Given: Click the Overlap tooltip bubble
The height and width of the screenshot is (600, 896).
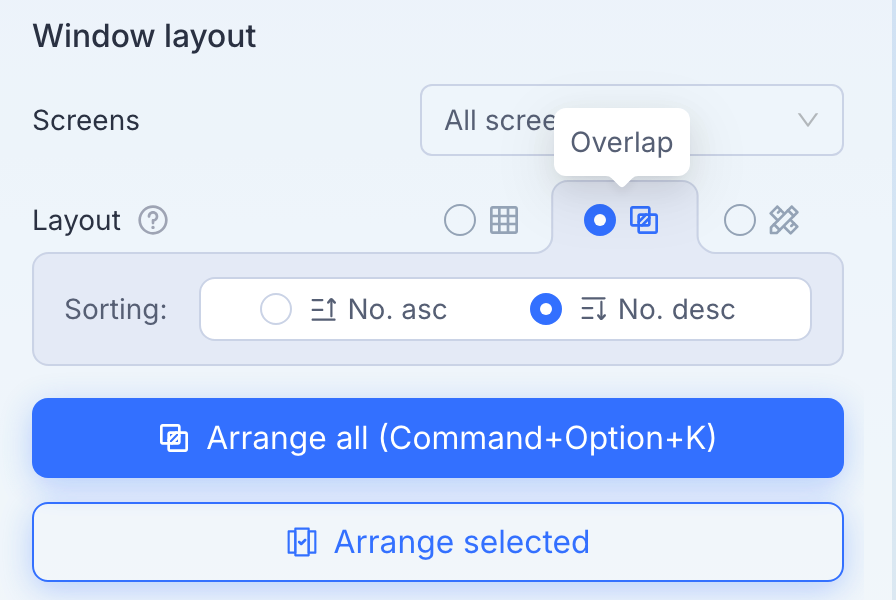Looking at the screenshot, I should tap(622, 142).
